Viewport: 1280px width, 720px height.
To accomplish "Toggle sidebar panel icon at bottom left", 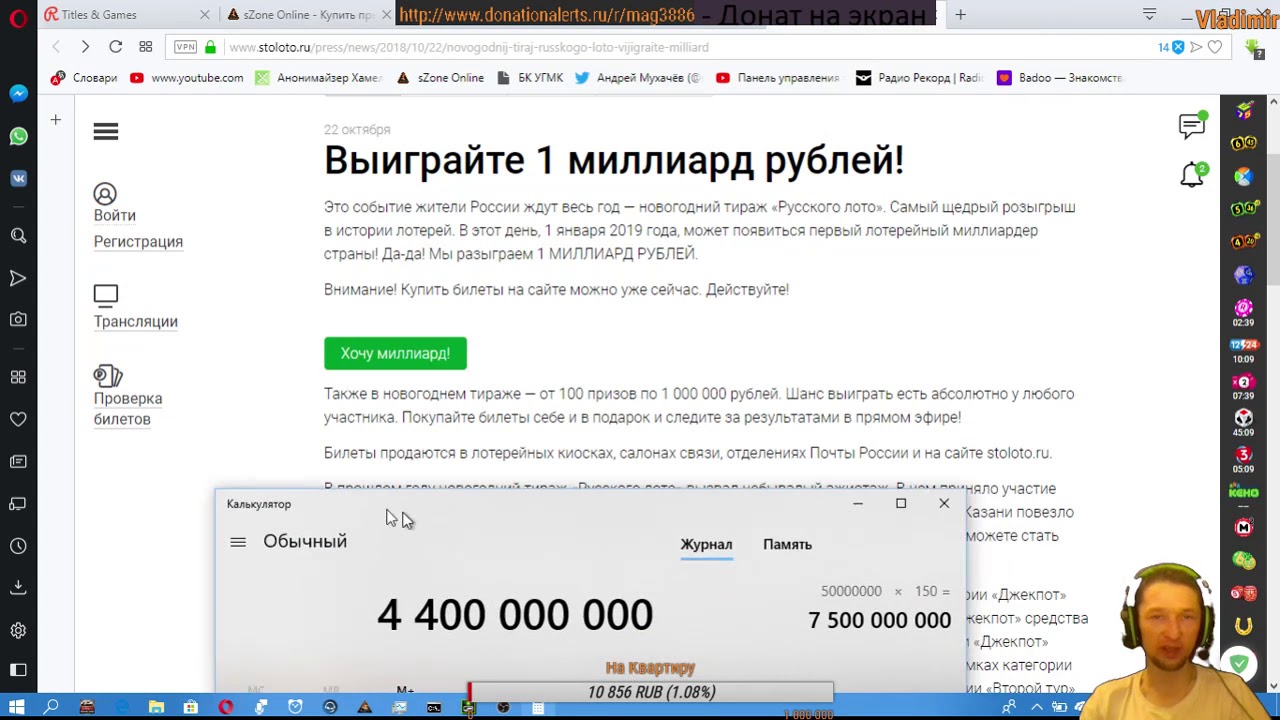I will click(x=18, y=670).
